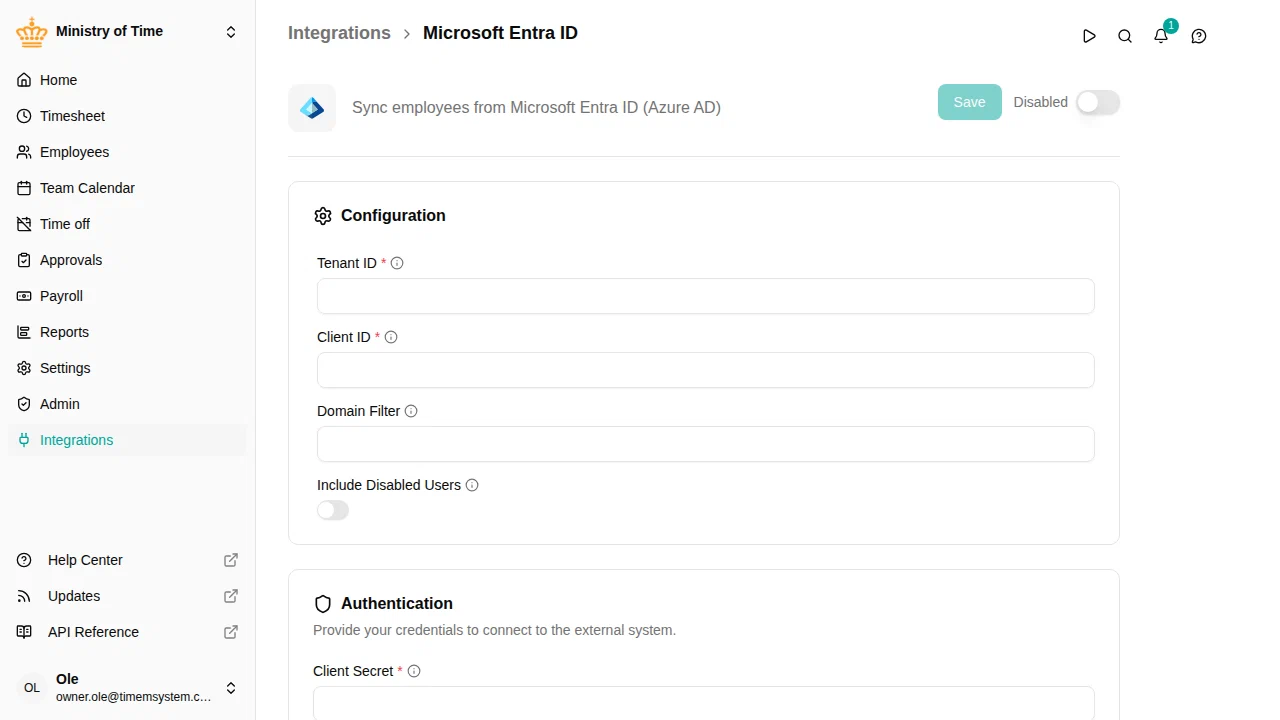Select Integrations in sidebar

tap(127, 440)
